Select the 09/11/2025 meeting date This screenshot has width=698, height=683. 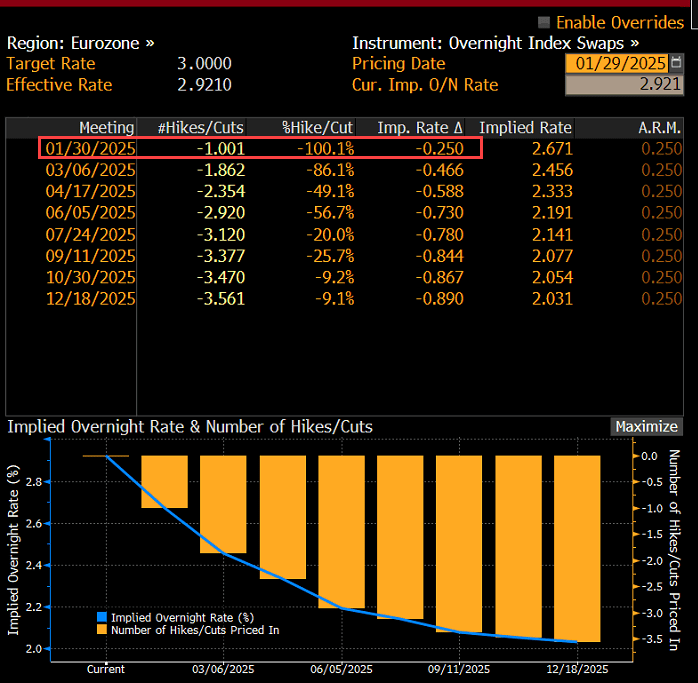click(90, 256)
